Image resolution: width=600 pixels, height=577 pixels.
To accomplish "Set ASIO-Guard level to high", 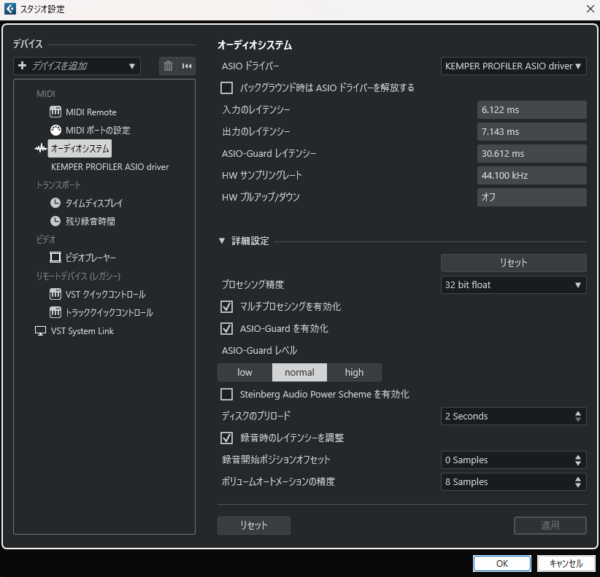I will [354, 372].
